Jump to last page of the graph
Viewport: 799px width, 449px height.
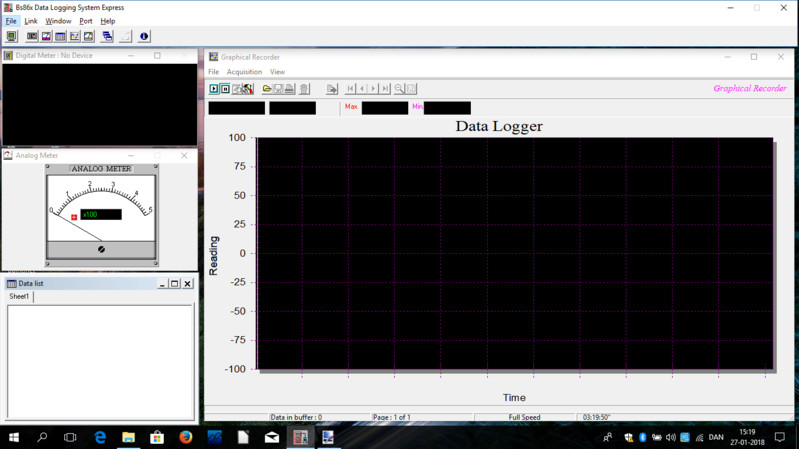point(385,89)
